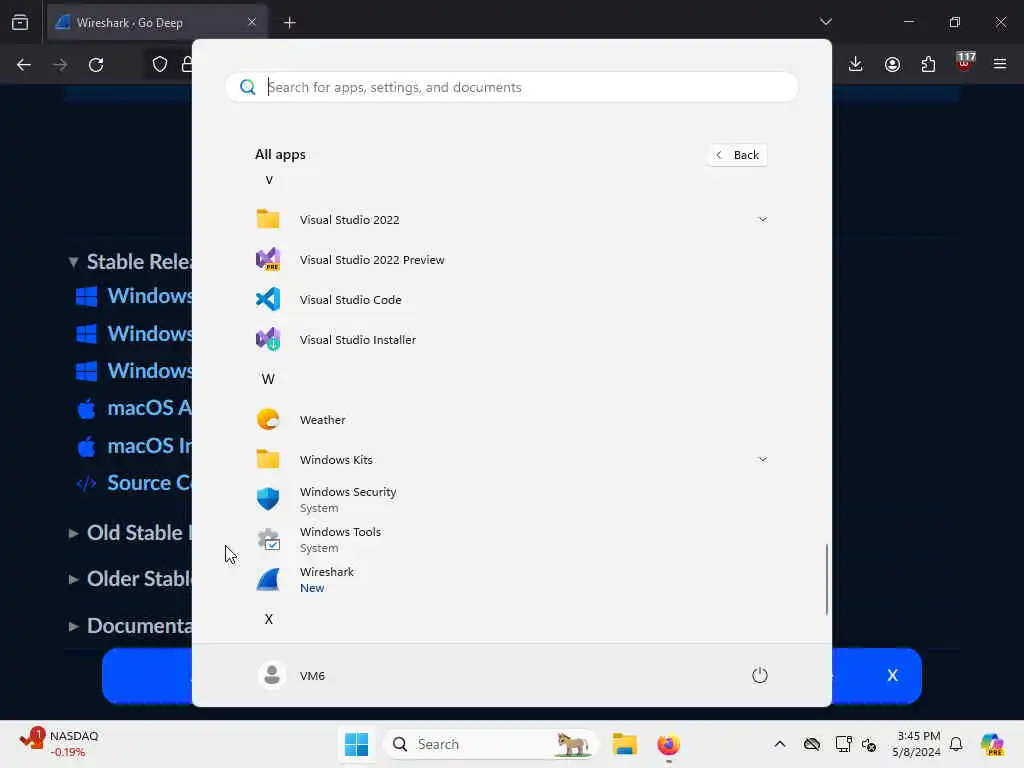Open Visual Studio Installer

pos(511,340)
